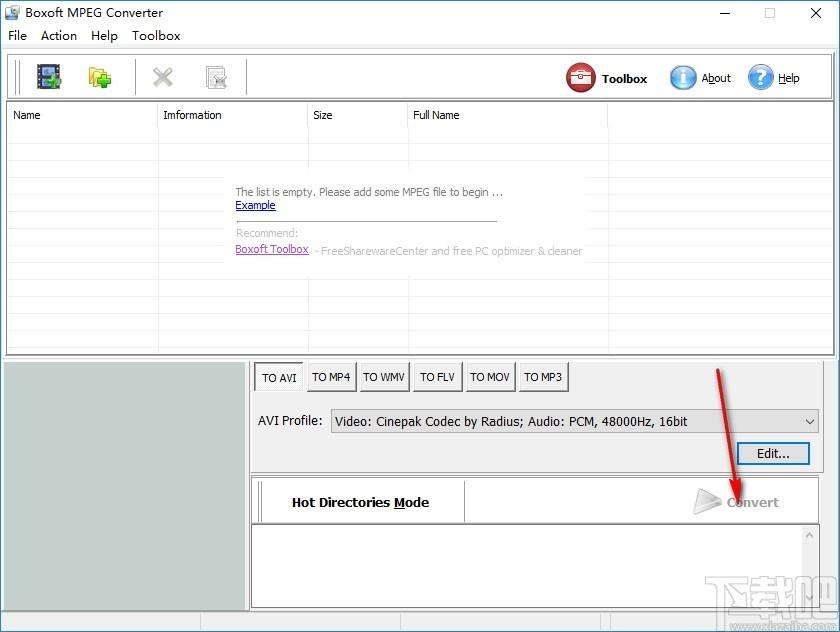
Task: Click the Clear list icon
Action: click(216, 77)
